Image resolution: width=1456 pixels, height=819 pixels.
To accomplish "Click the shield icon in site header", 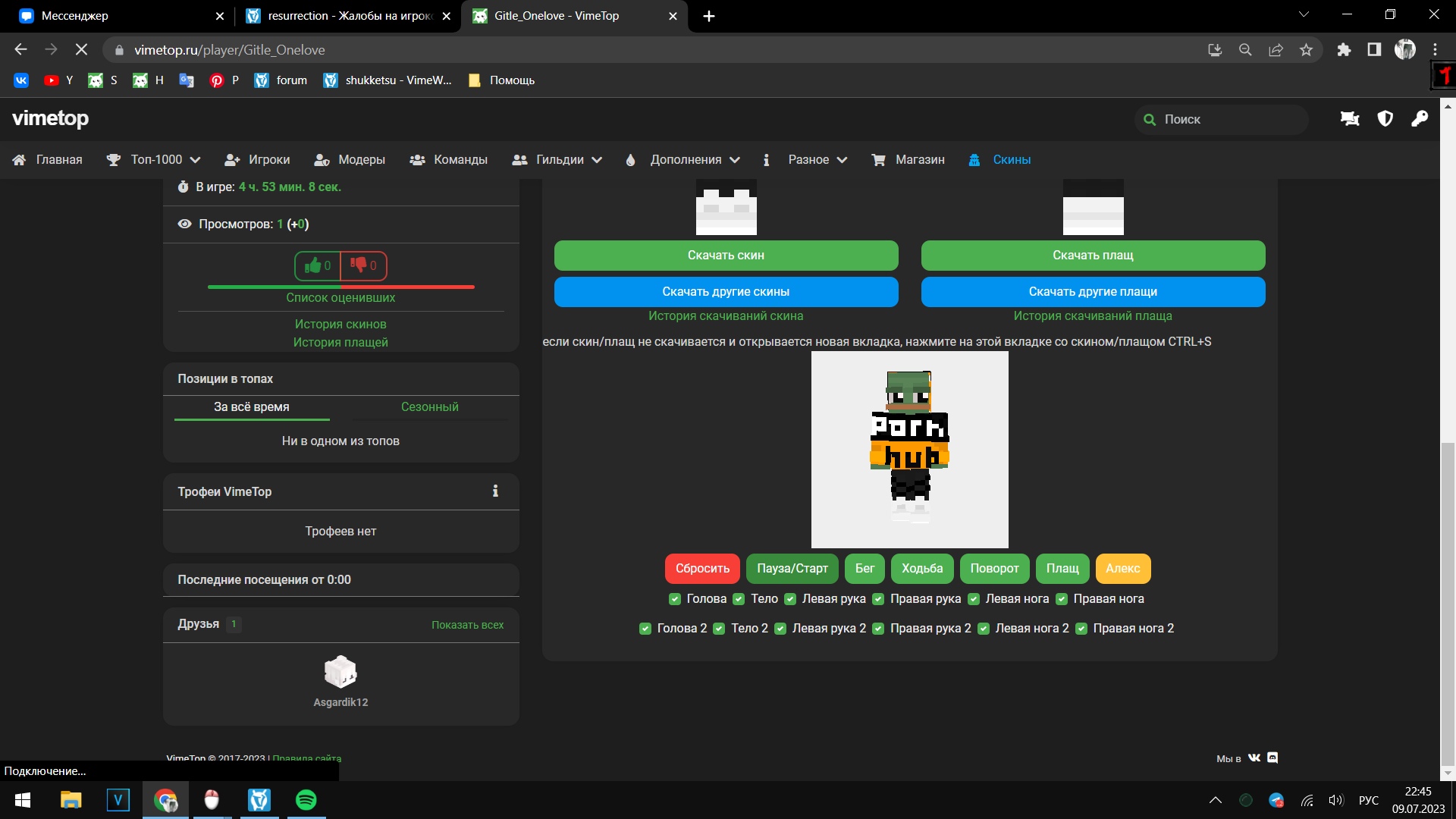I will click(x=1385, y=119).
